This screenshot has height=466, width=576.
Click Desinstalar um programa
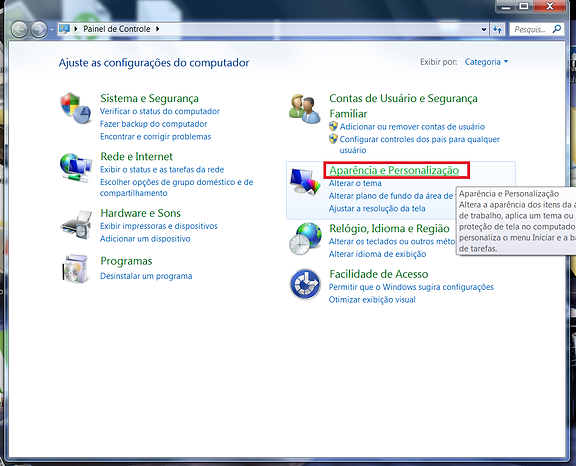coord(146,276)
